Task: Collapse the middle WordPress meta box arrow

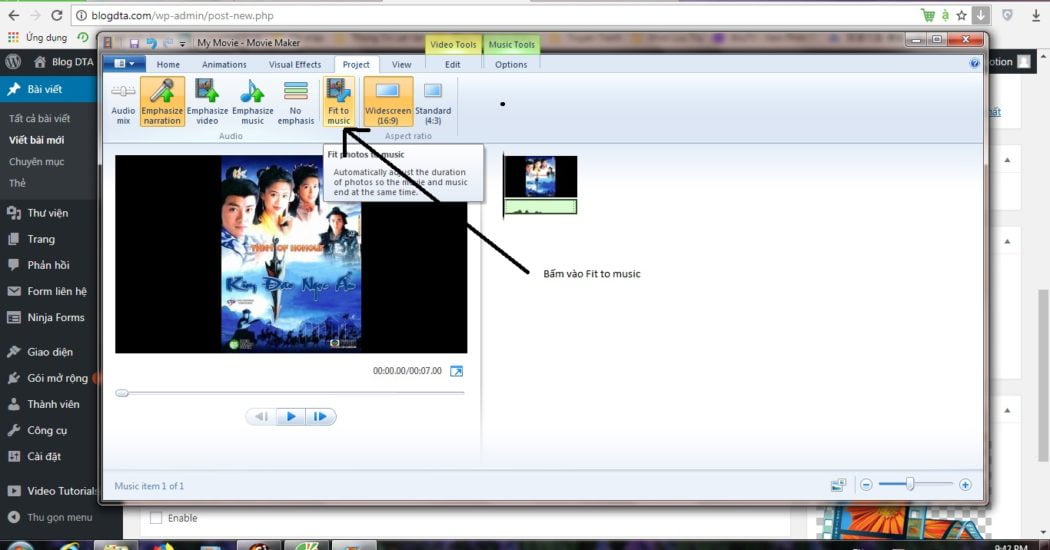Action: (1007, 241)
